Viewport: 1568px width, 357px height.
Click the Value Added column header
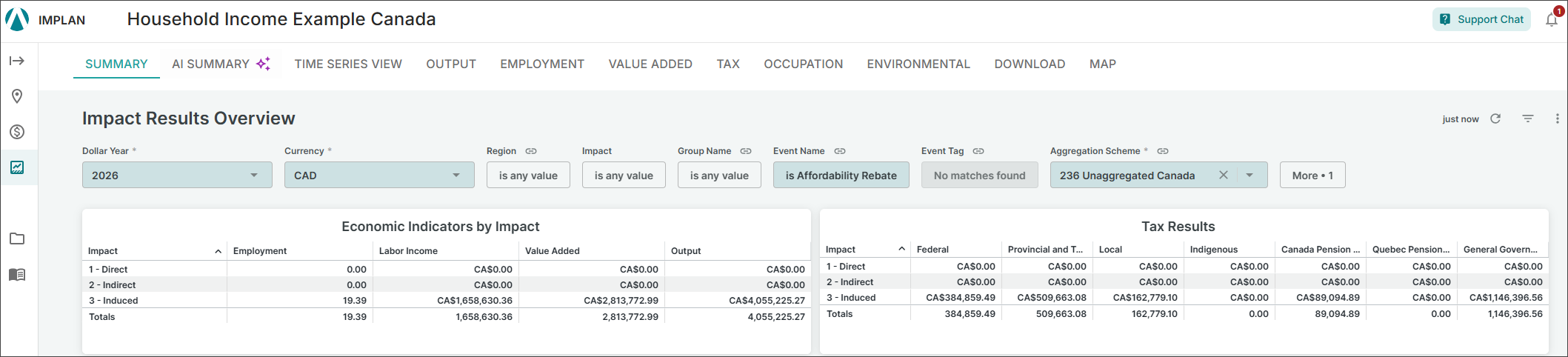point(591,251)
